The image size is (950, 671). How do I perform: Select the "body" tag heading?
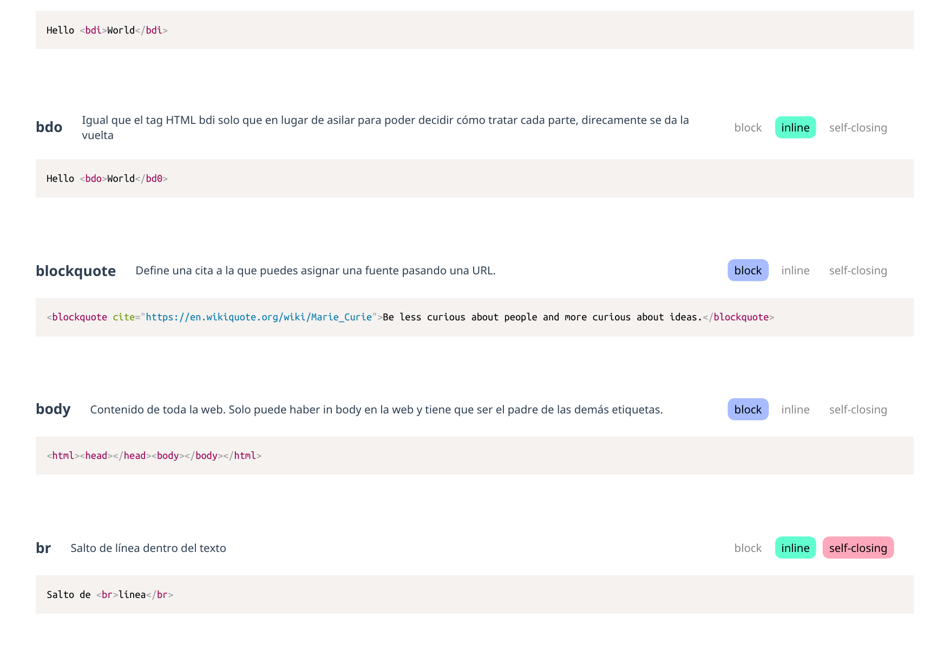[52, 409]
